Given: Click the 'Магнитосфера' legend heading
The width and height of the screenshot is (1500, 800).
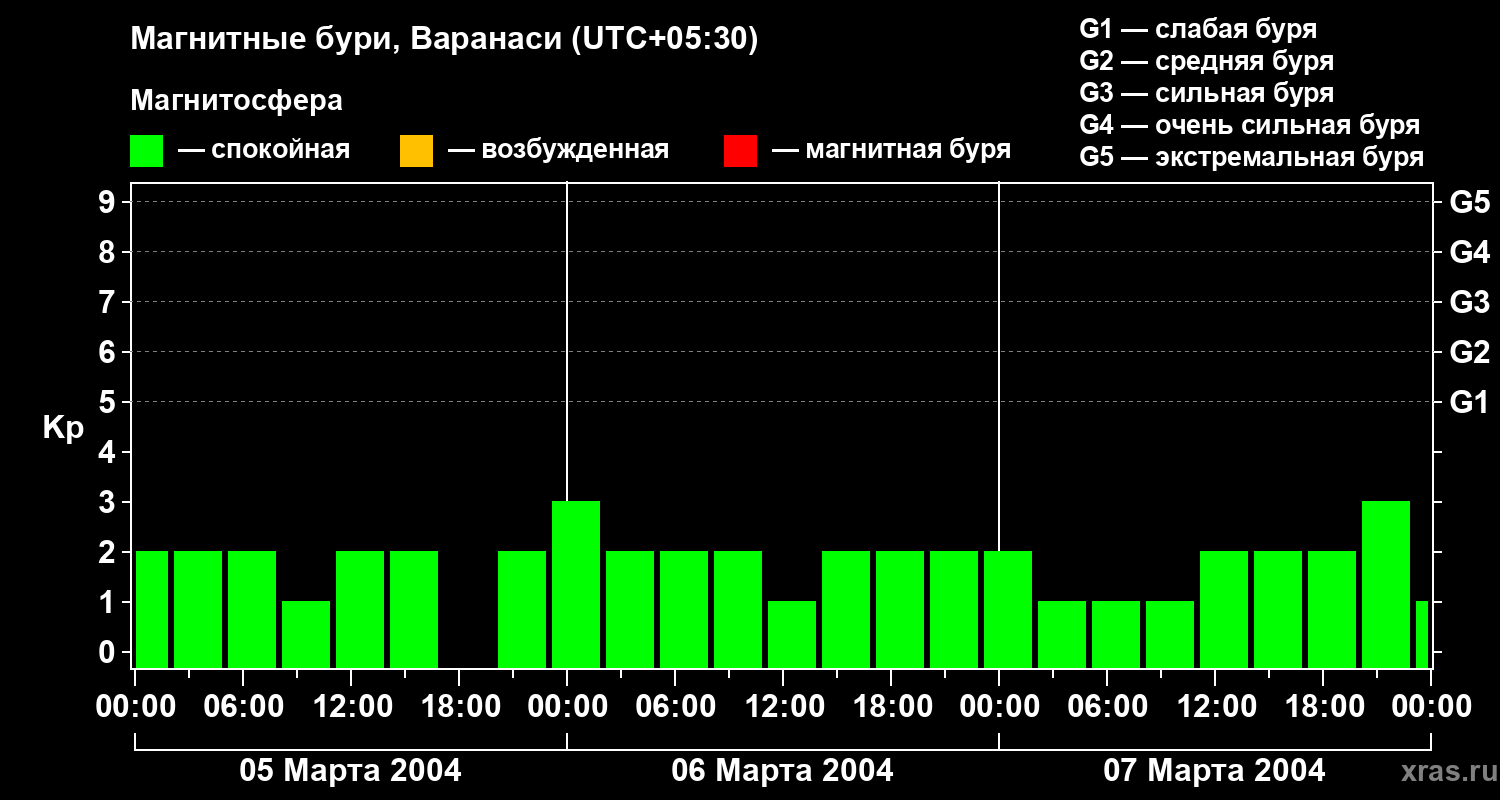Looking at the screenshot, I should [x=236, y=101].
